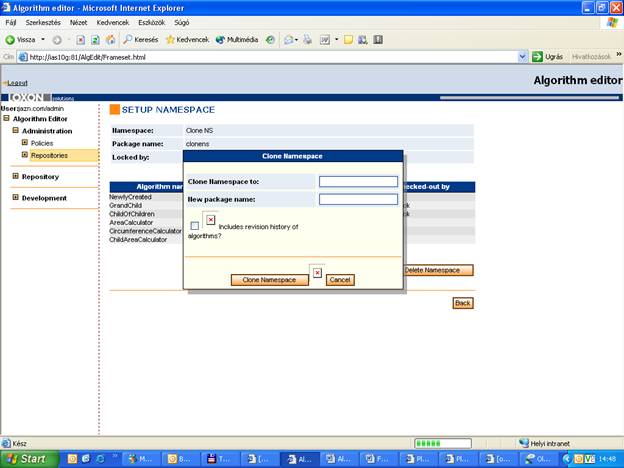Open the Fájl menu
Viewport: 624px width, 468px height.
coord(11,23)
